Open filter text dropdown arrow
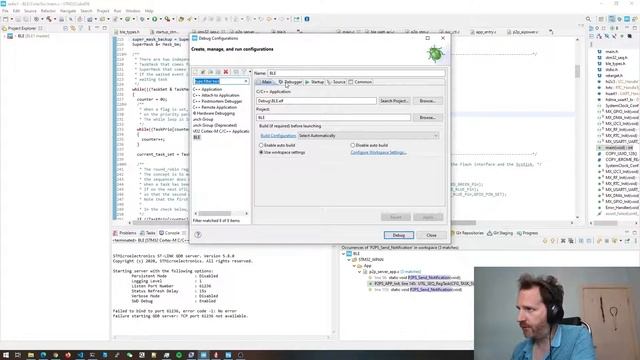This screenshot has height=360, width=640. pos(246,81)
